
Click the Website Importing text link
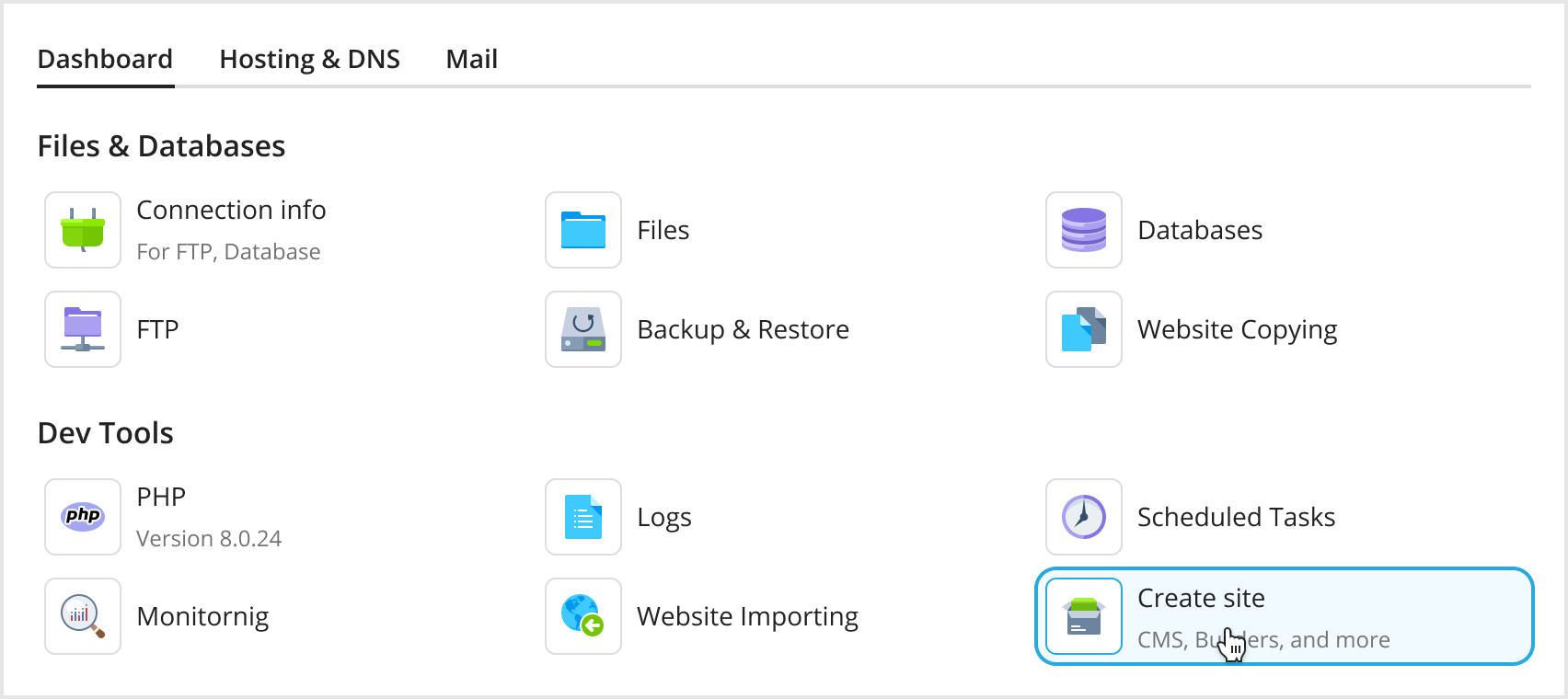(747, 616)
